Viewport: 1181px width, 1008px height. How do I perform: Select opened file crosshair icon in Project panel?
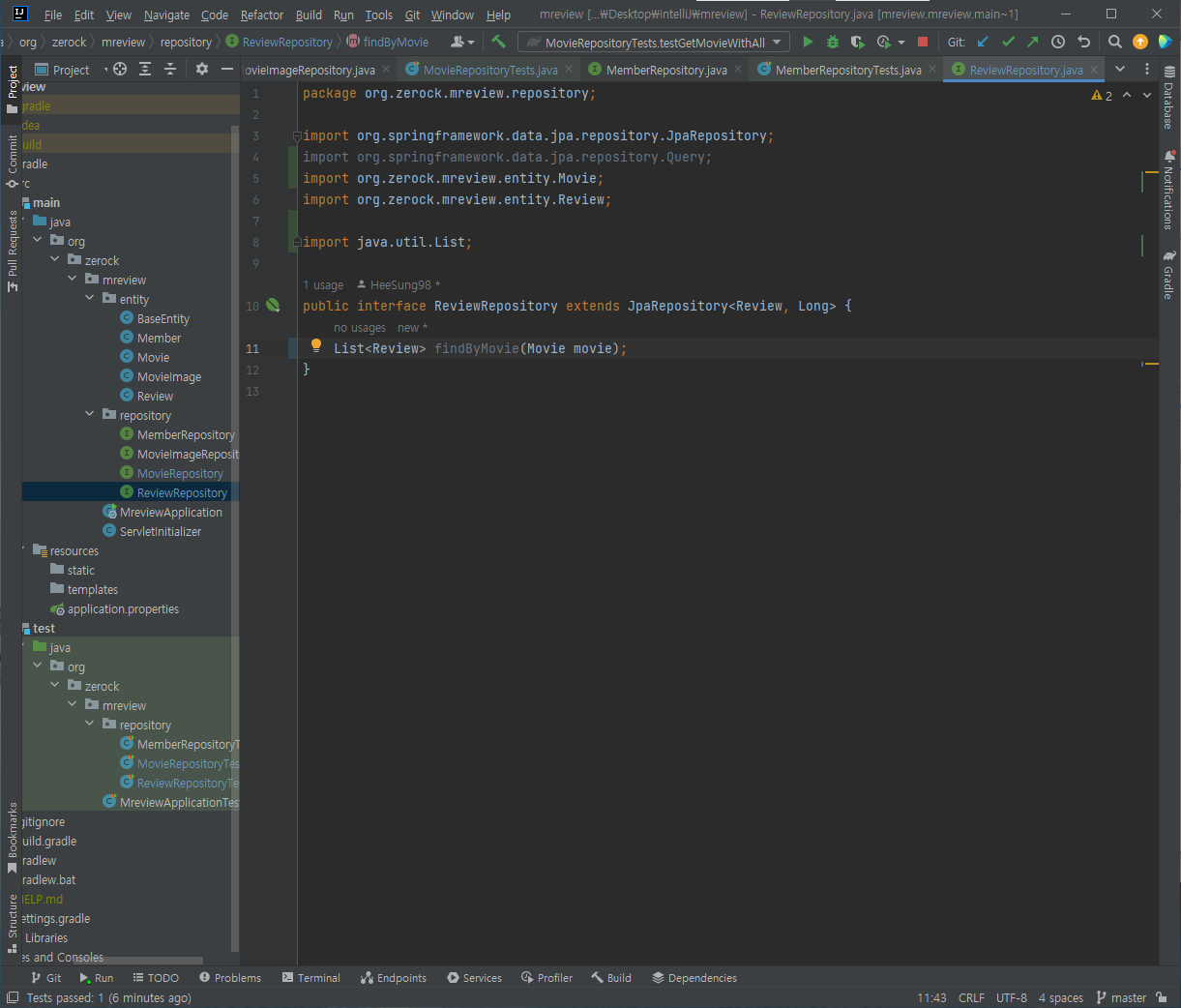(x=120, y=69)
